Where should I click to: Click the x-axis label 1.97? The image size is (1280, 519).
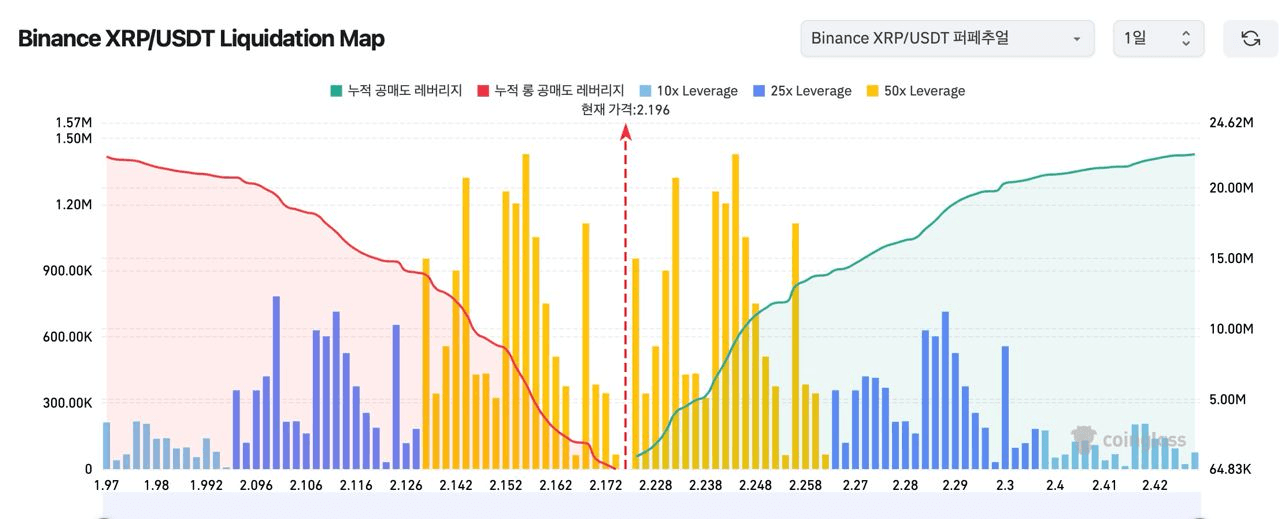[106, 485]
